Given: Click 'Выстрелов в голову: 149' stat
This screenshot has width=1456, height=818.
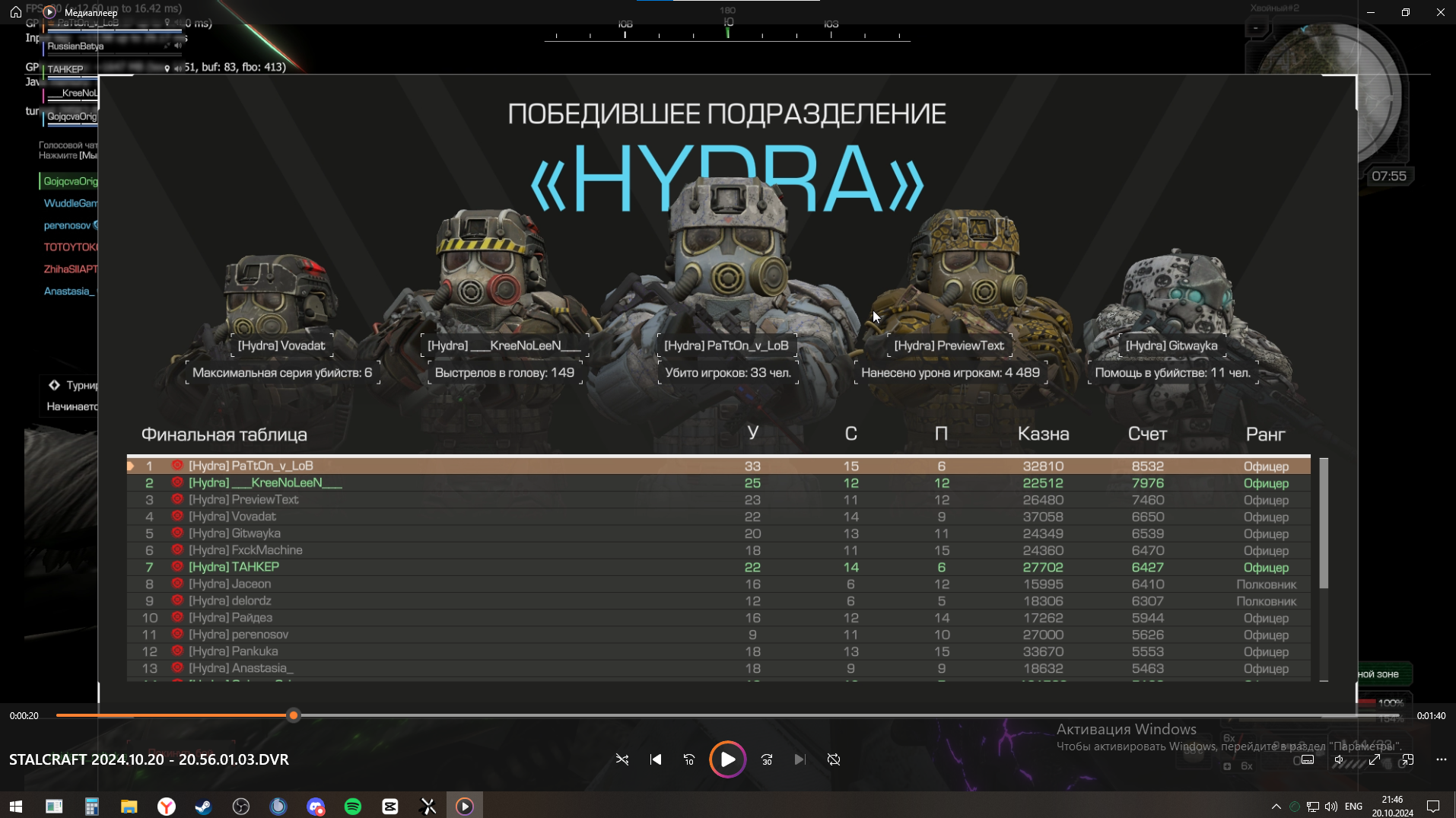Looking at the screenshot, I should coord(504,373).
